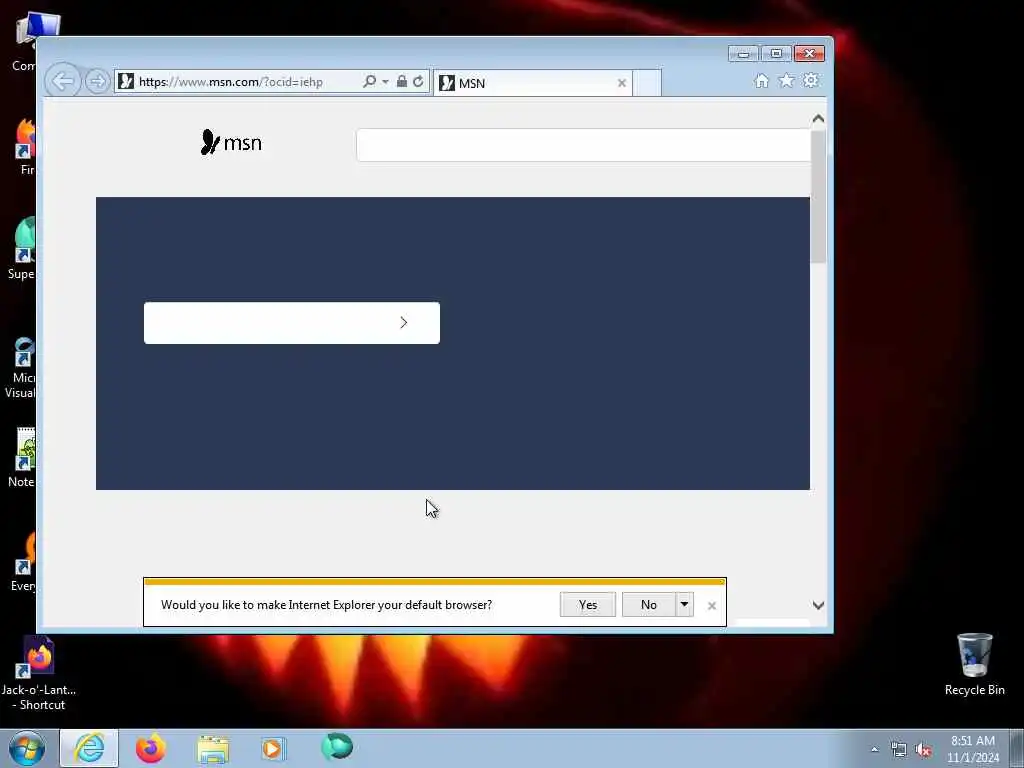Open Windows Media Player taskbar icon
This screenshot has height=768, width=1024.
274,748
